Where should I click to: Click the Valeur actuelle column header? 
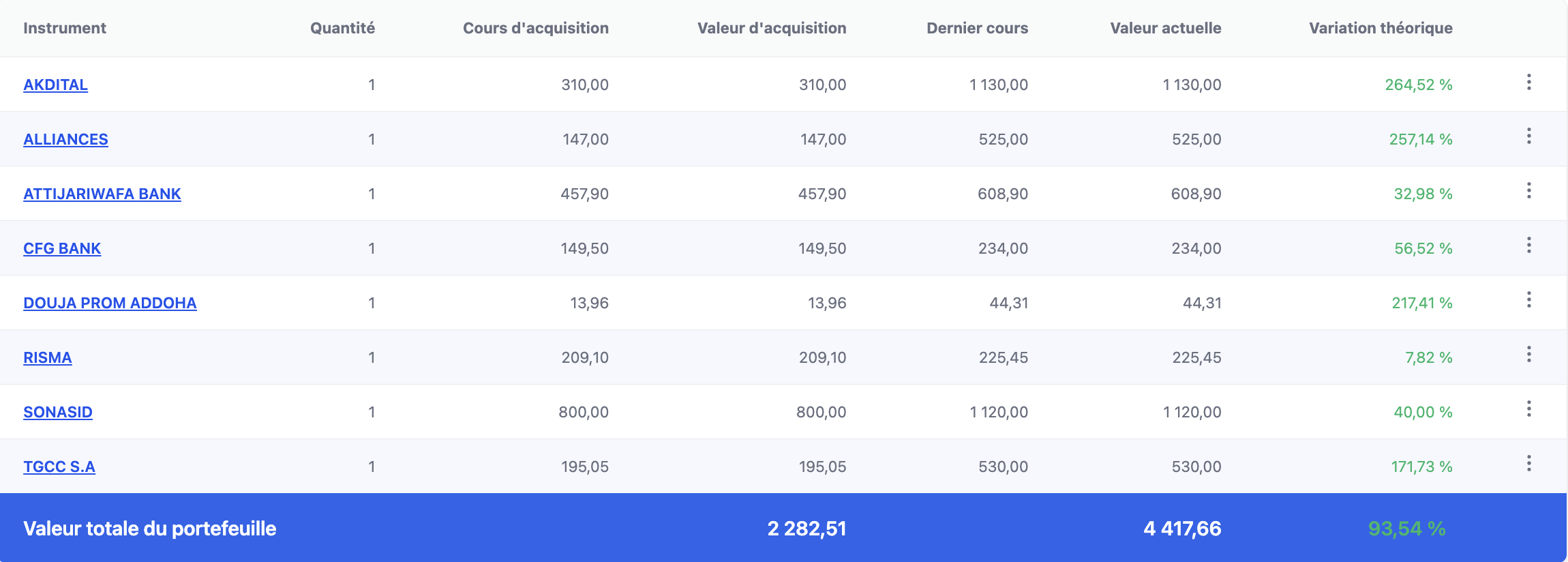(x=1166, y=28)
